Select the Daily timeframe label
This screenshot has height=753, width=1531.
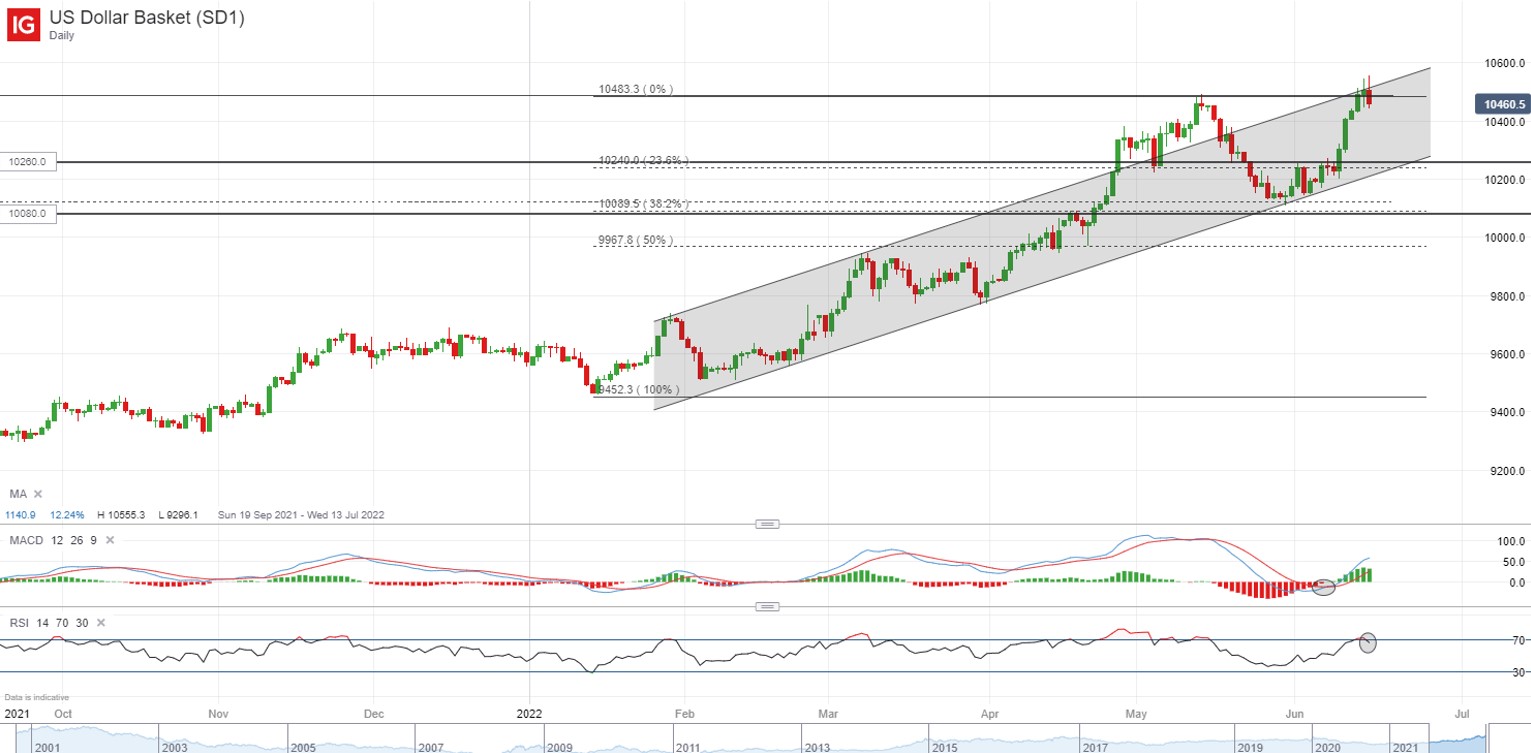[61, 35]
